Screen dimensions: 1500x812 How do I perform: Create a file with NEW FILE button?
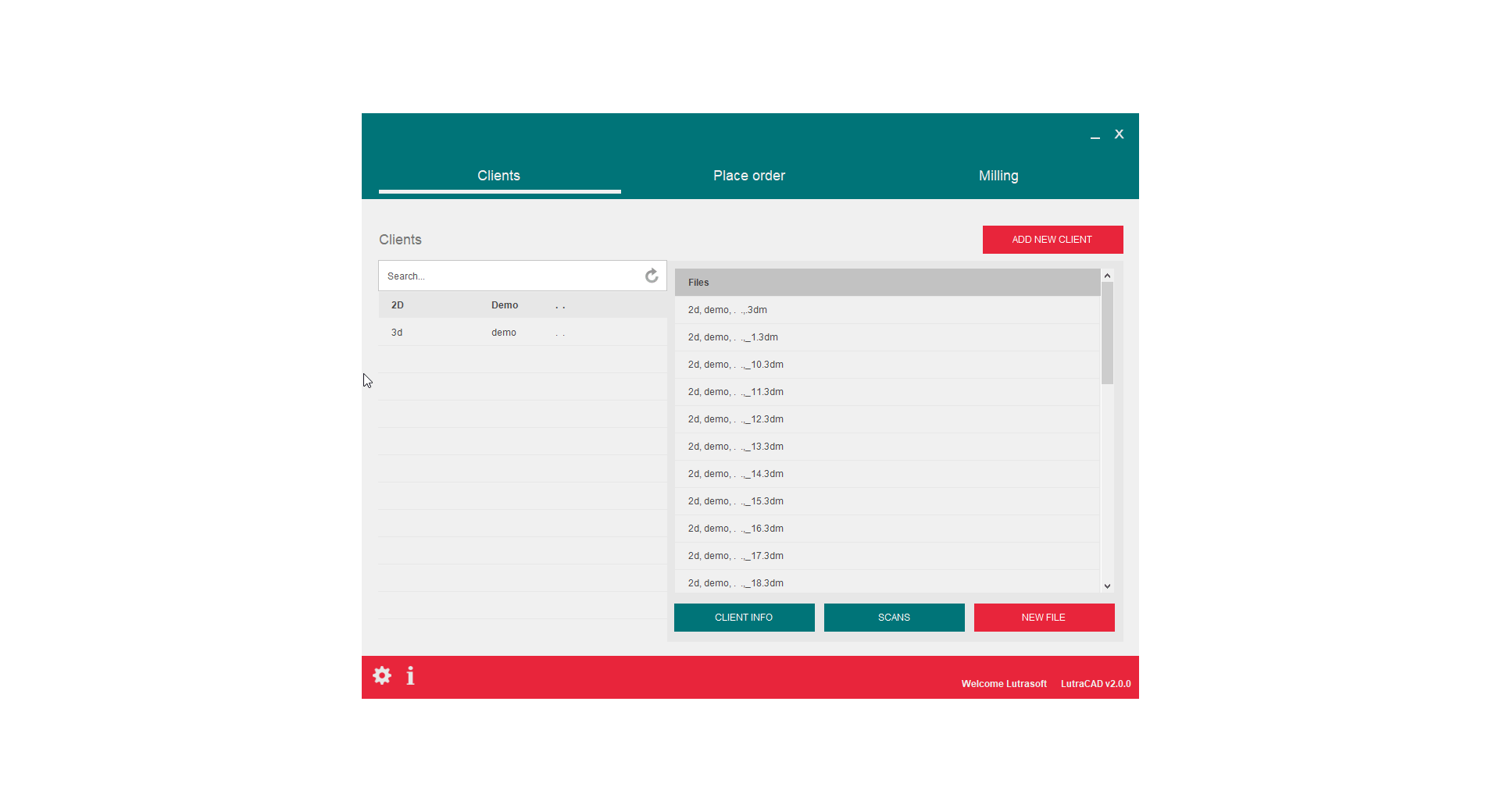pyautogui.click(x=1044, y=618)
